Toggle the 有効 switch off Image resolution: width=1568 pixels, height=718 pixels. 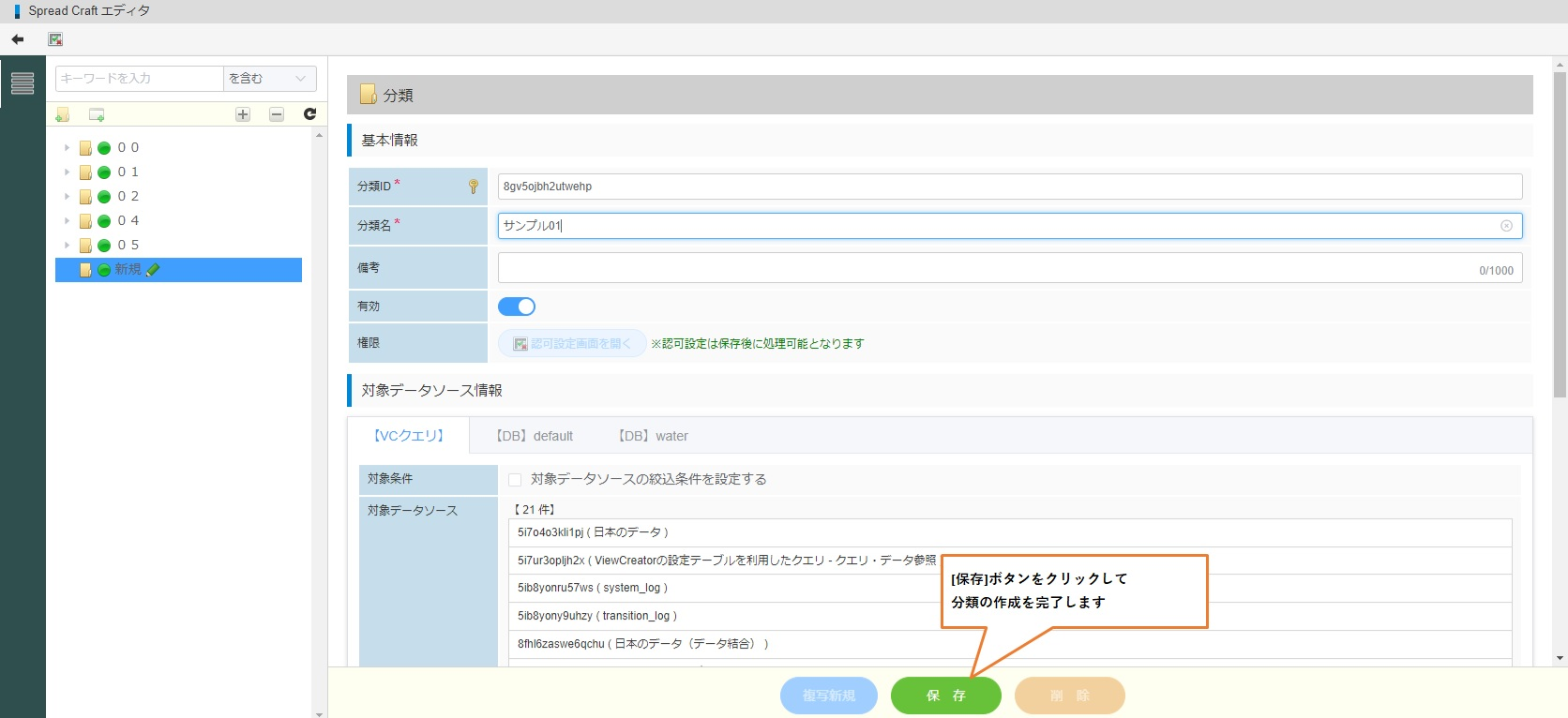click(516, 307)
